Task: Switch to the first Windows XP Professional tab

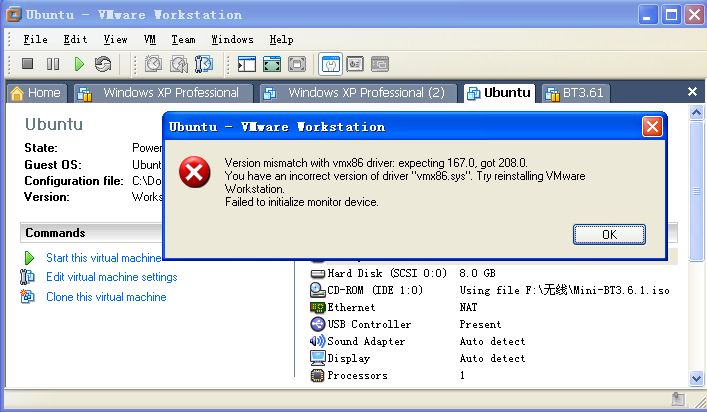Action: pos(162,93)
